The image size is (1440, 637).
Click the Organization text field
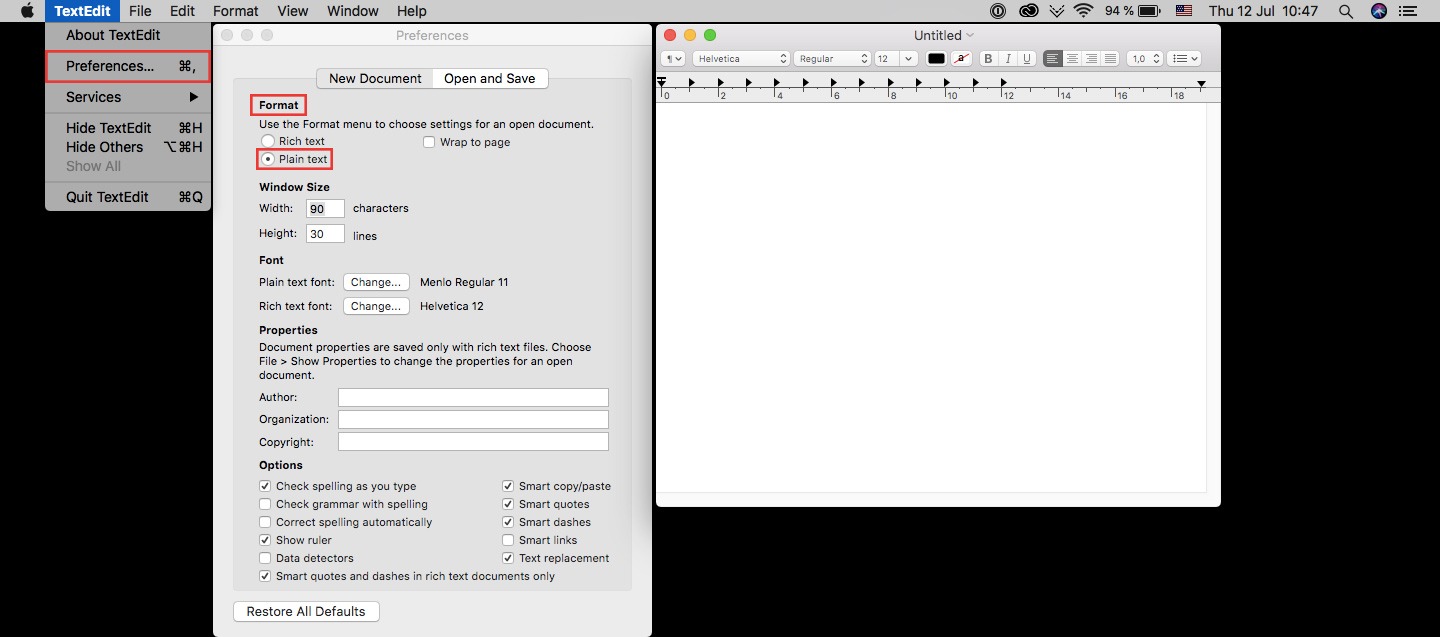(473, 419)
